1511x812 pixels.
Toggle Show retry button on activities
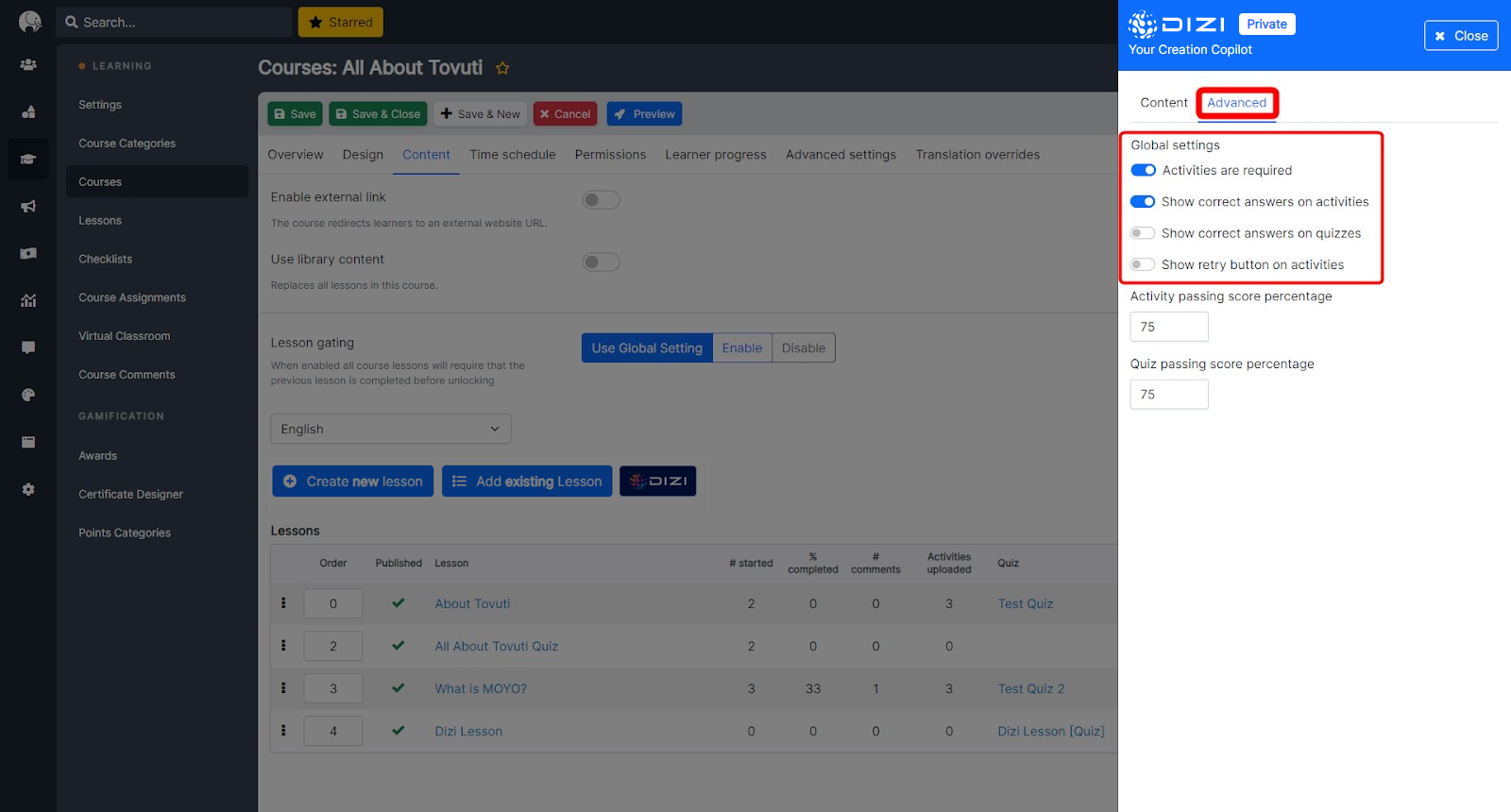pyautogui.click(x=1143, y=264)
